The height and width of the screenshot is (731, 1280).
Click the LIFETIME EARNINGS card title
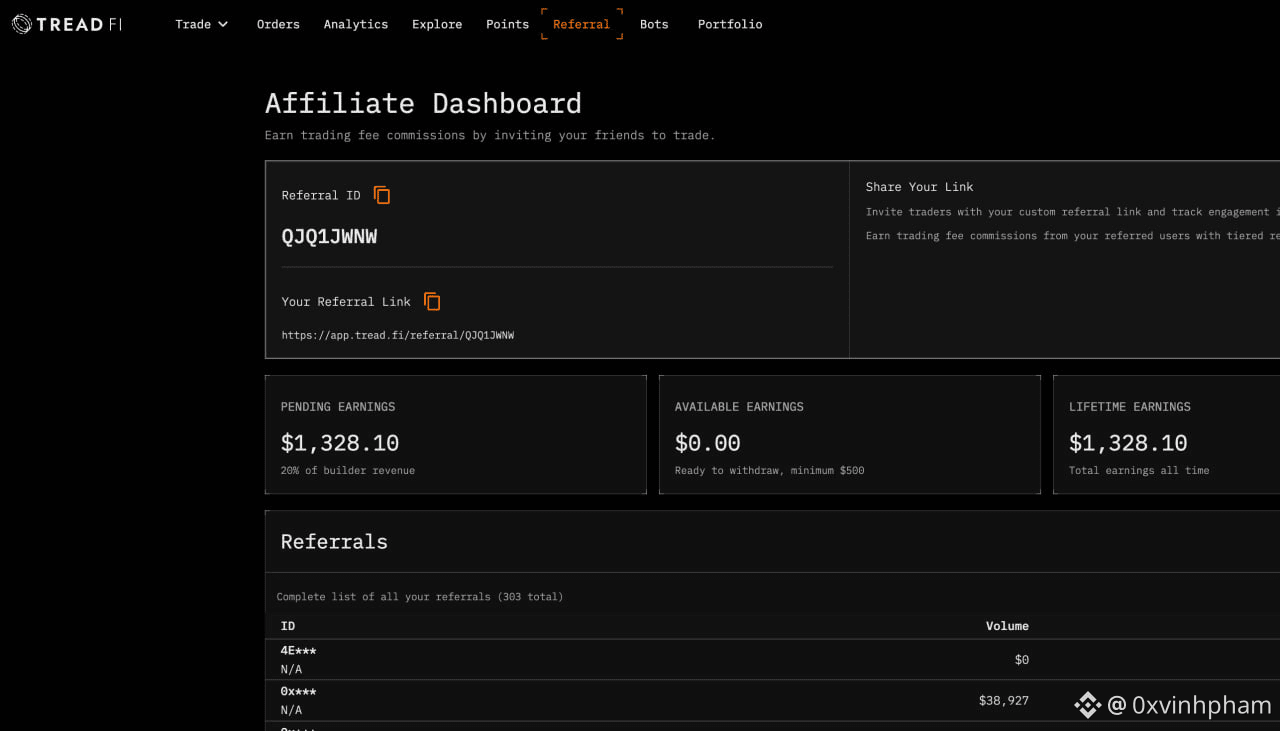(x=1130, y=407)
